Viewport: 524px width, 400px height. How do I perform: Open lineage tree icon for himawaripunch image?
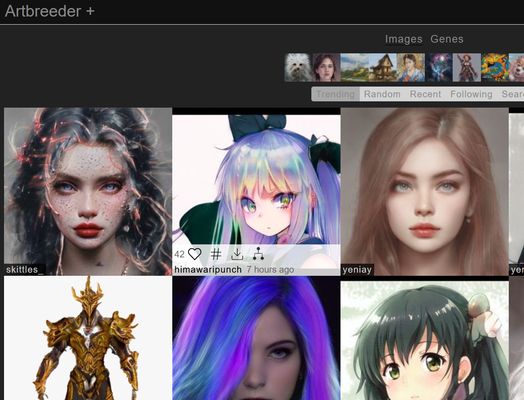point(258,254)
